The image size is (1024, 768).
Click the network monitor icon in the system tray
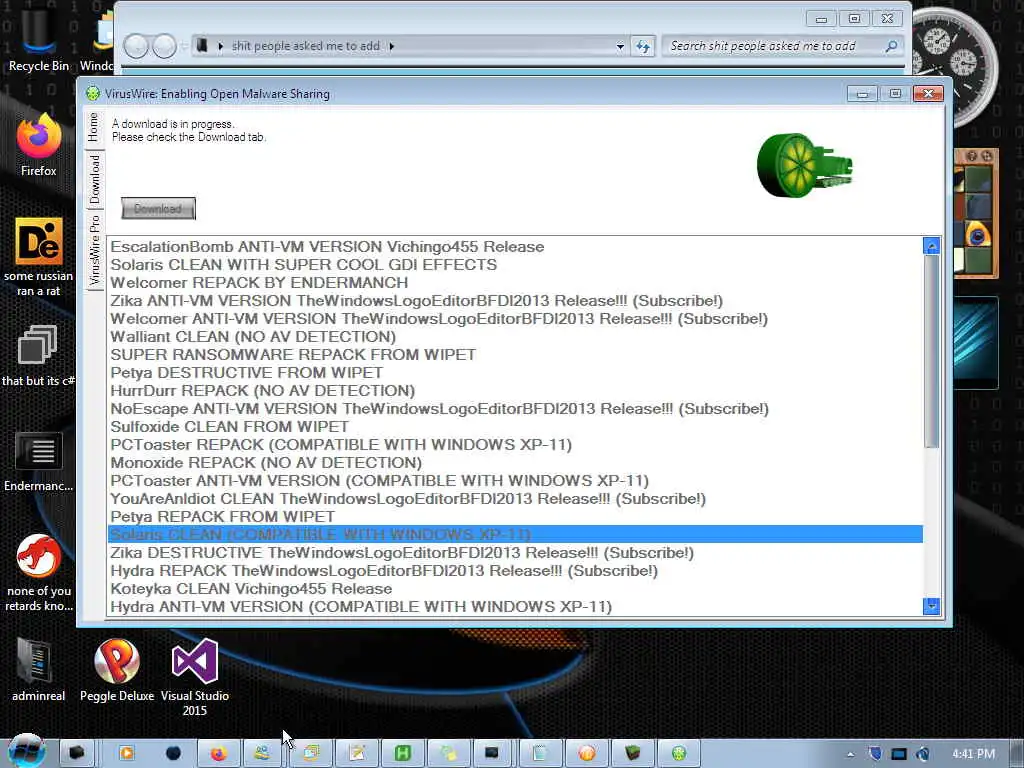coord(899,754)
